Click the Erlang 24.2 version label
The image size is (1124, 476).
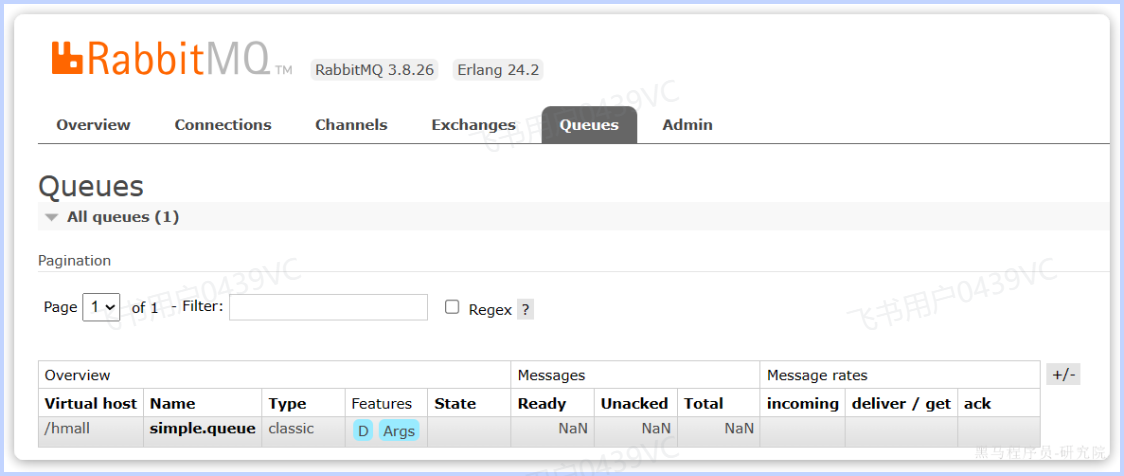click(x=498, y=70)
